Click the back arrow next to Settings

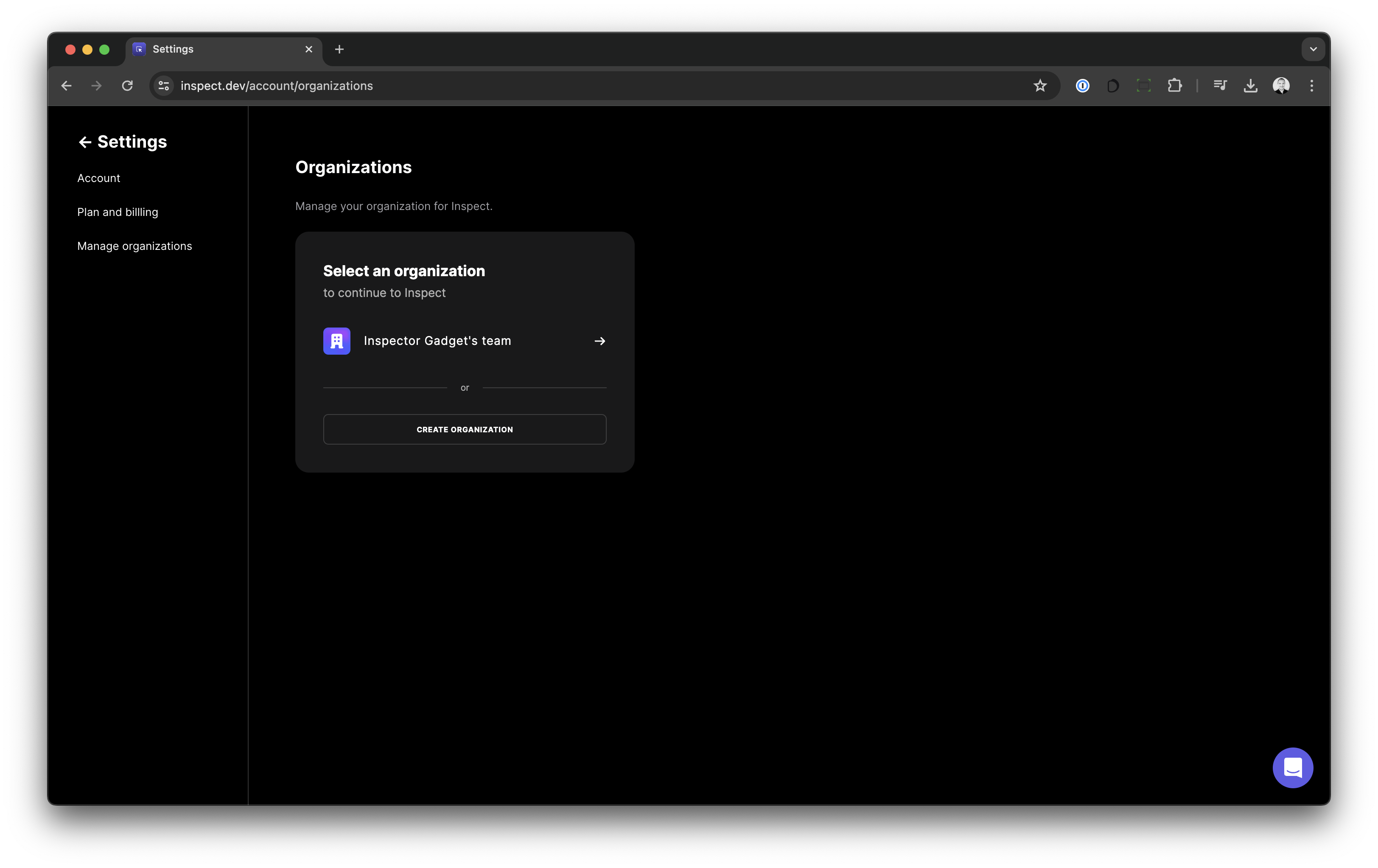coord(85,143)
